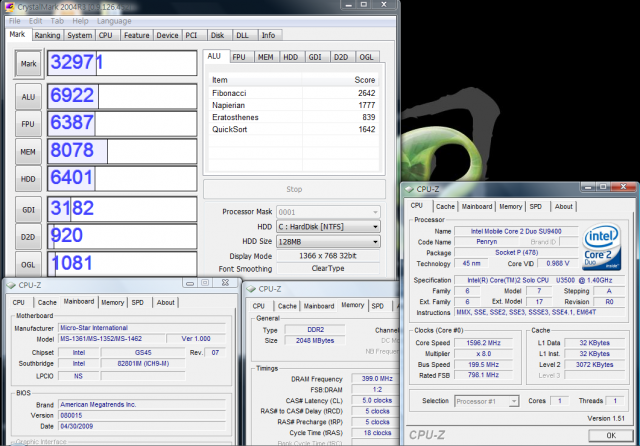Image resolution: width=640 pixels, height=446 pixels.
Task: Open the About tab in the CPU-Z Mainboard window
Action: [x=166, y=302]
